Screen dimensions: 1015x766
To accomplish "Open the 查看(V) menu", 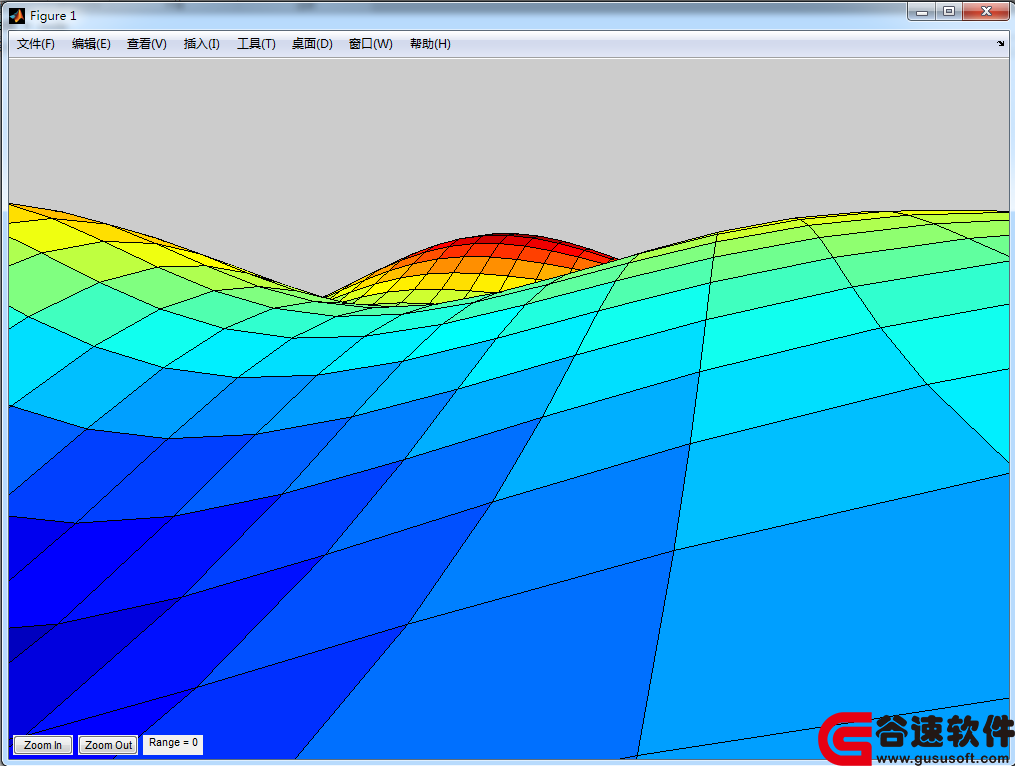I will [147, 44].
